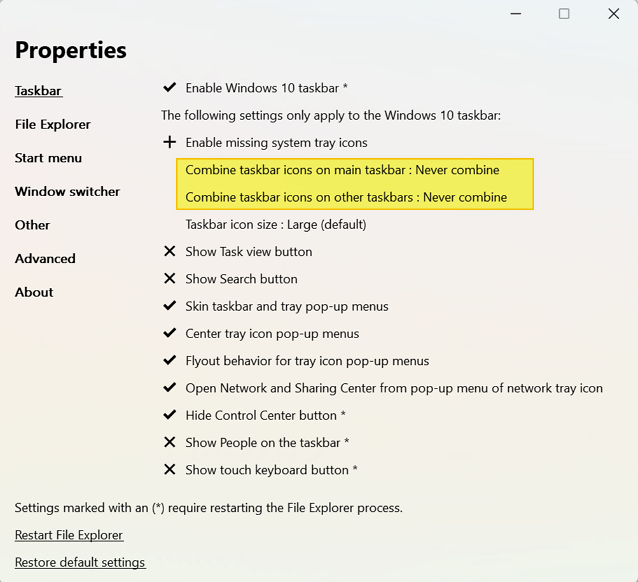Image resolution: width=638 pixels, height=582 pixels.
Task: Click the X icon beside Show Task view
Action: point(170,251)
